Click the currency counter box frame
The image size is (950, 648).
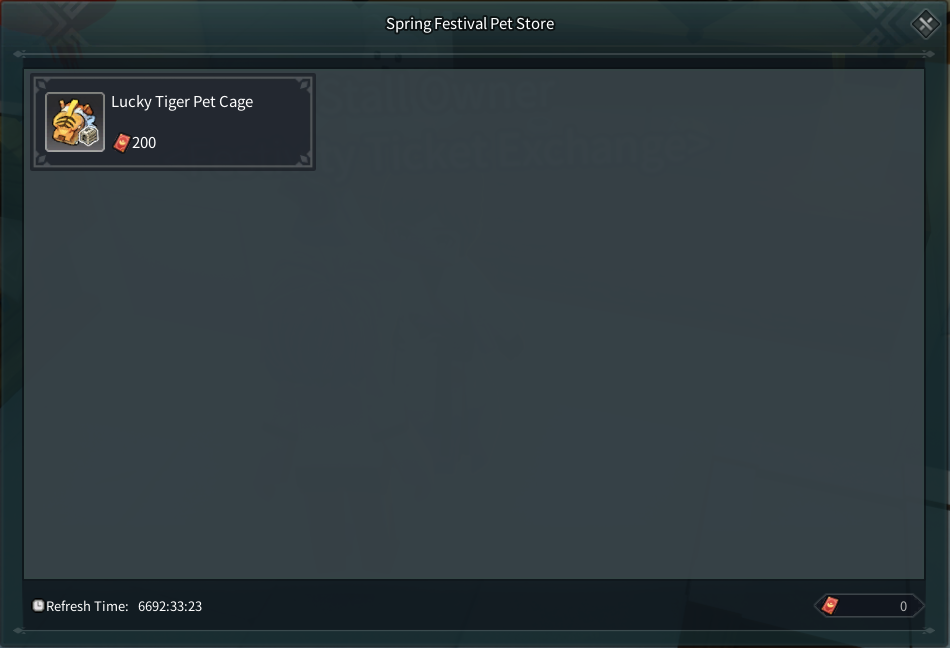tap(869, 606)
